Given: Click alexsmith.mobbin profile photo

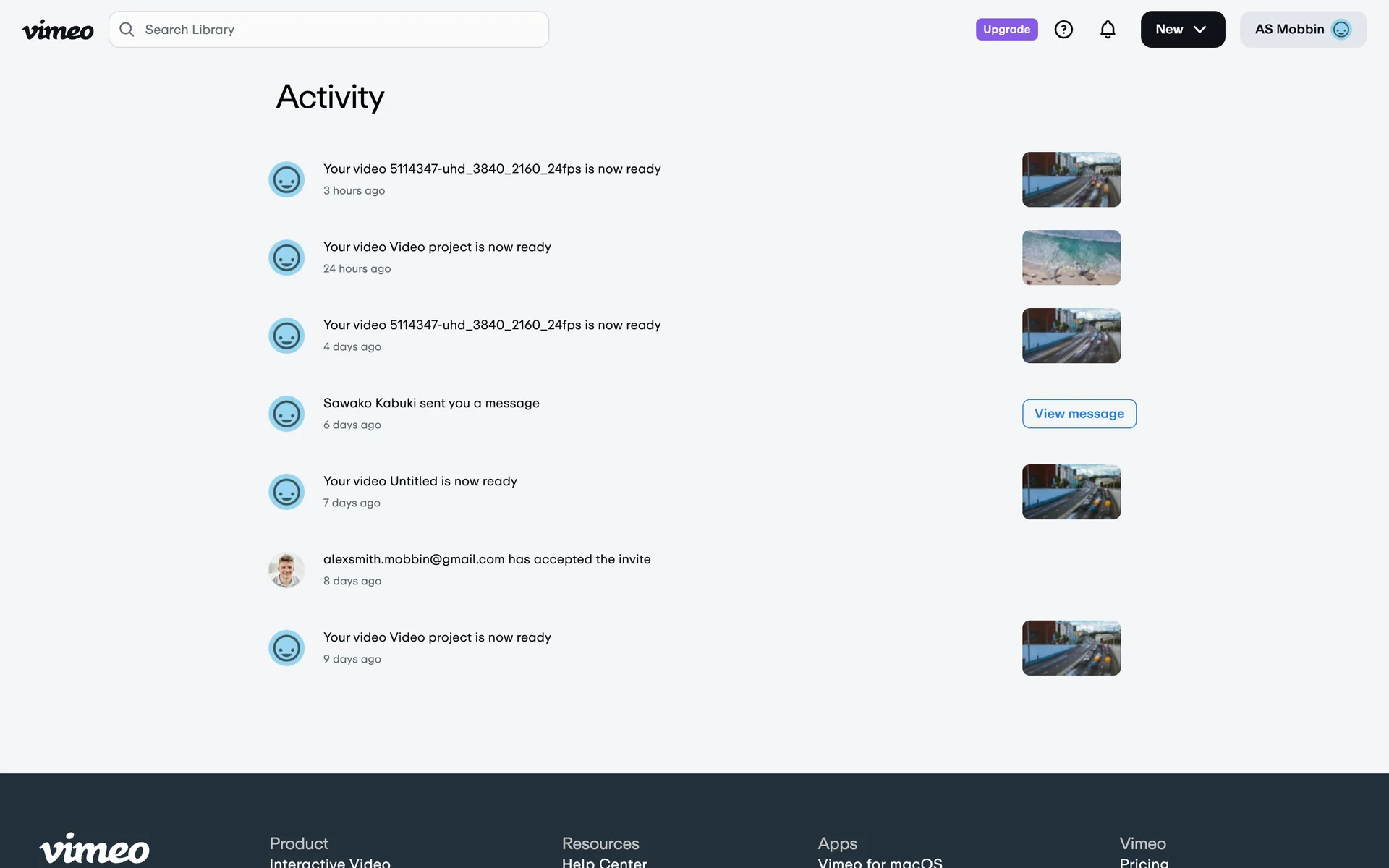Looking at the screenshot, I should 286,570.
